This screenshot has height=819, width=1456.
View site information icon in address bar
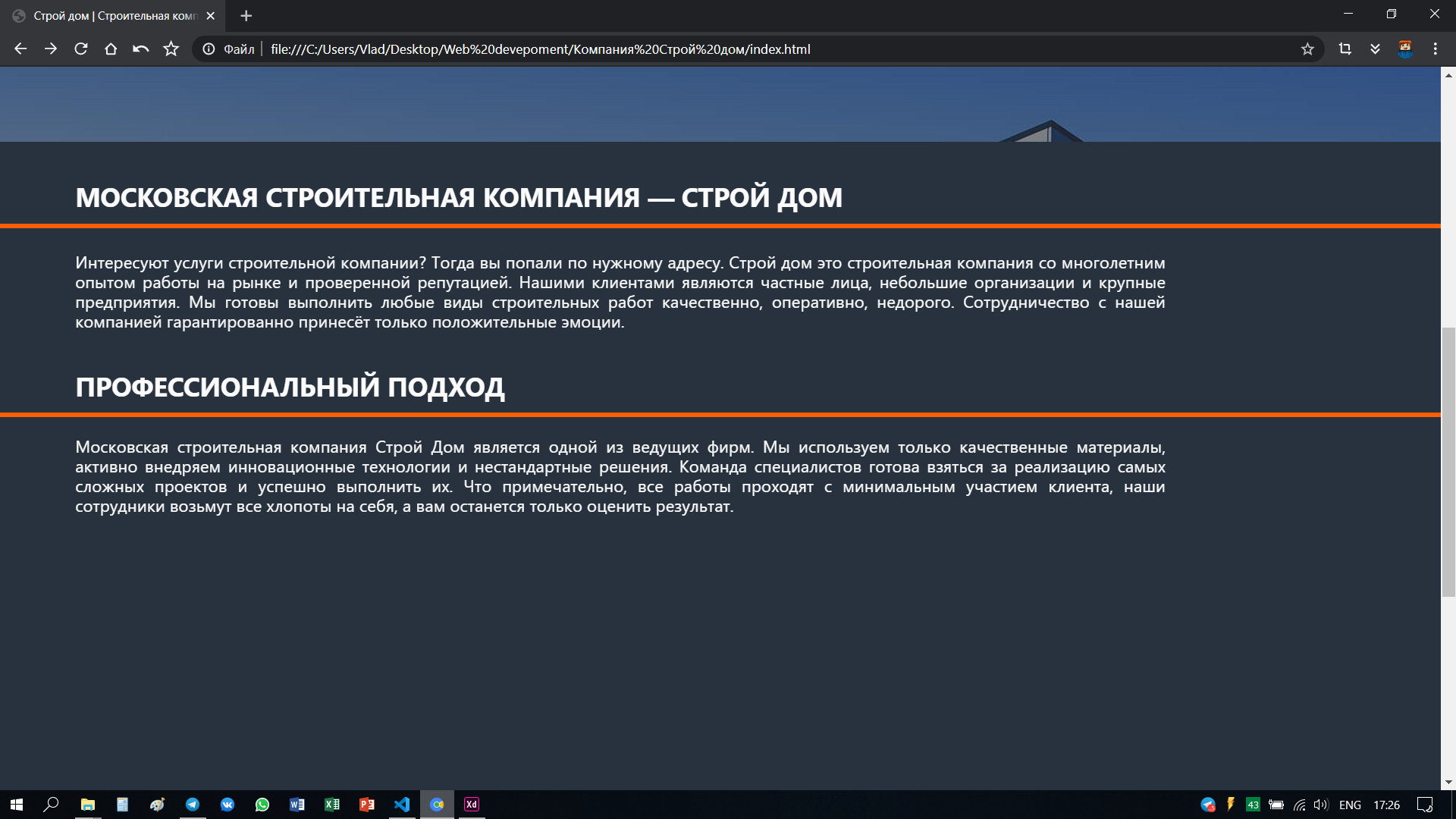[209, 49]
